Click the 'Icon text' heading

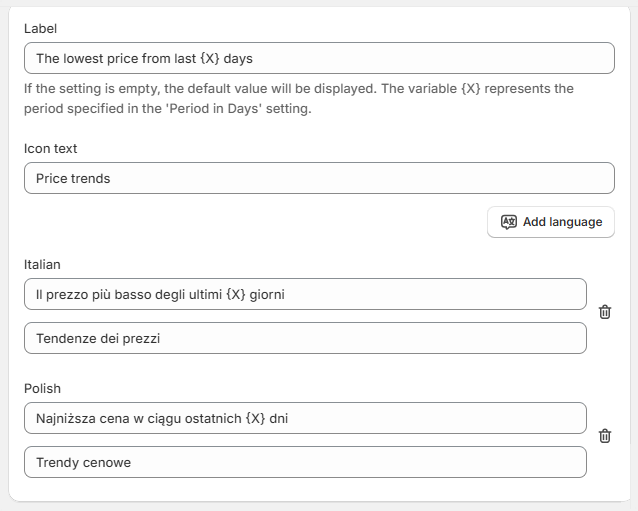50,149
